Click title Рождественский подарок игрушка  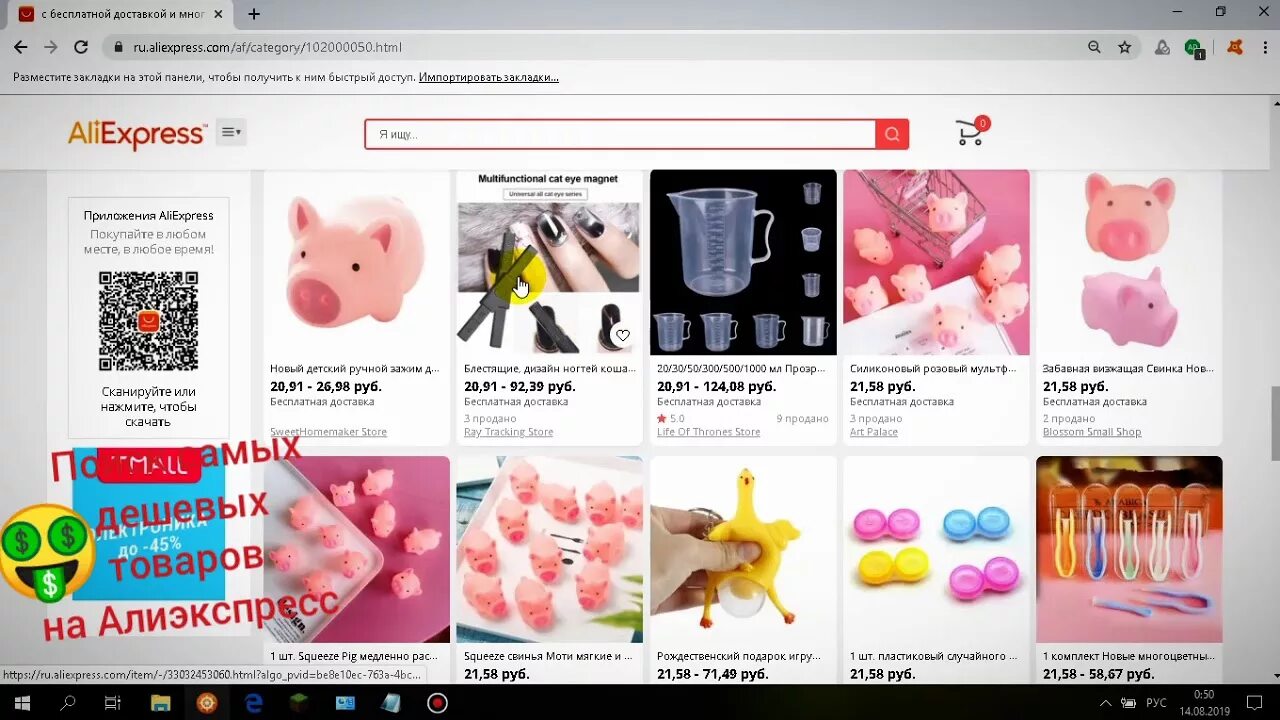[739, 656]
